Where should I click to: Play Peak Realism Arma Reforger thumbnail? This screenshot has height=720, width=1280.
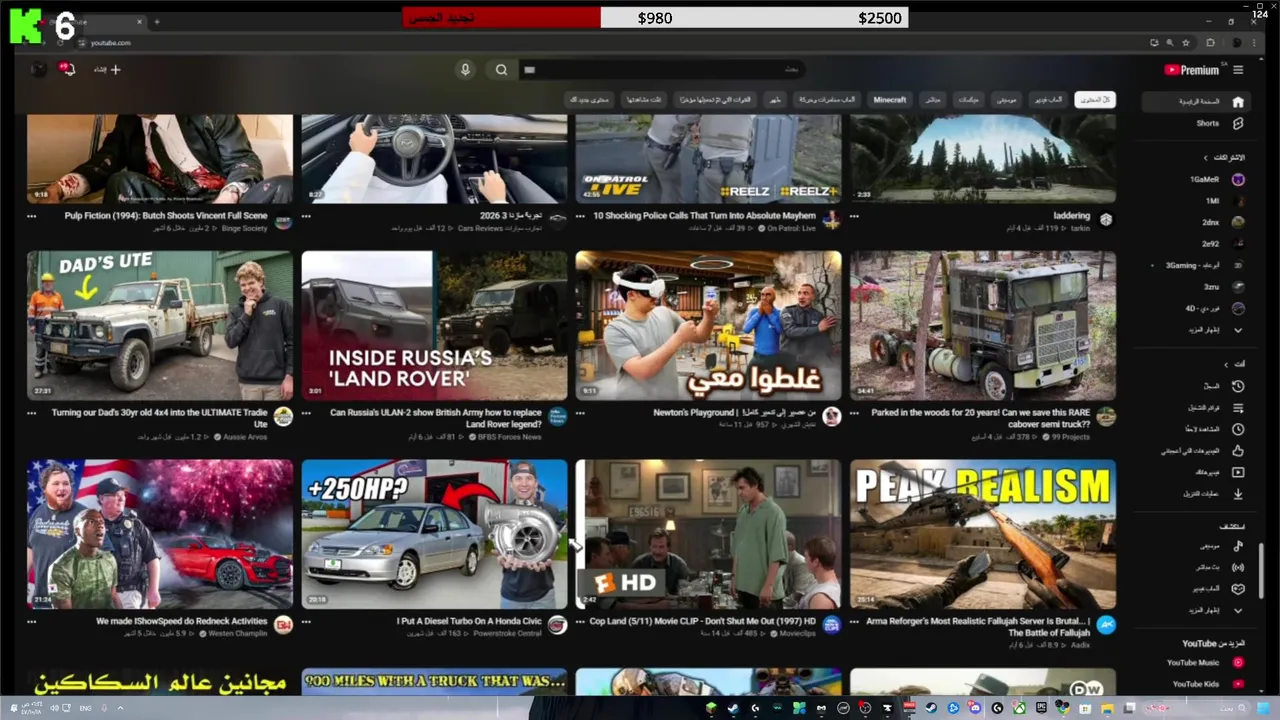(983, 534)
